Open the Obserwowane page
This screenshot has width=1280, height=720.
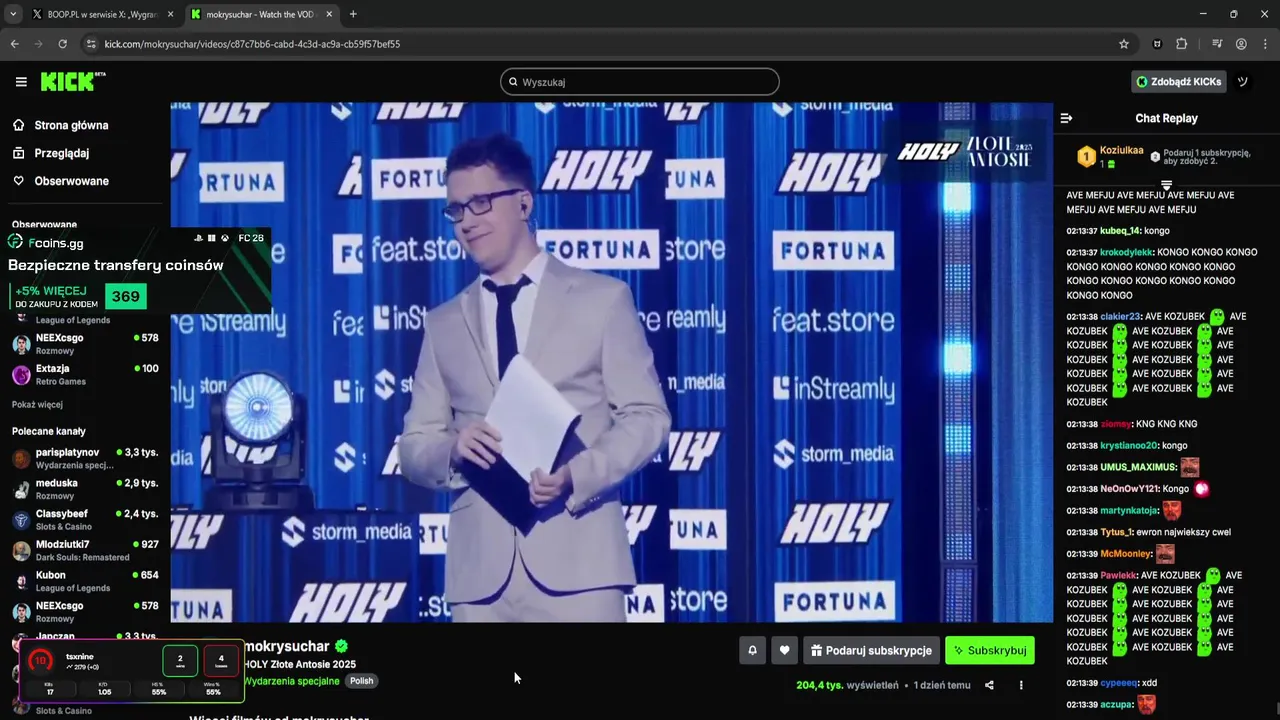72,181
